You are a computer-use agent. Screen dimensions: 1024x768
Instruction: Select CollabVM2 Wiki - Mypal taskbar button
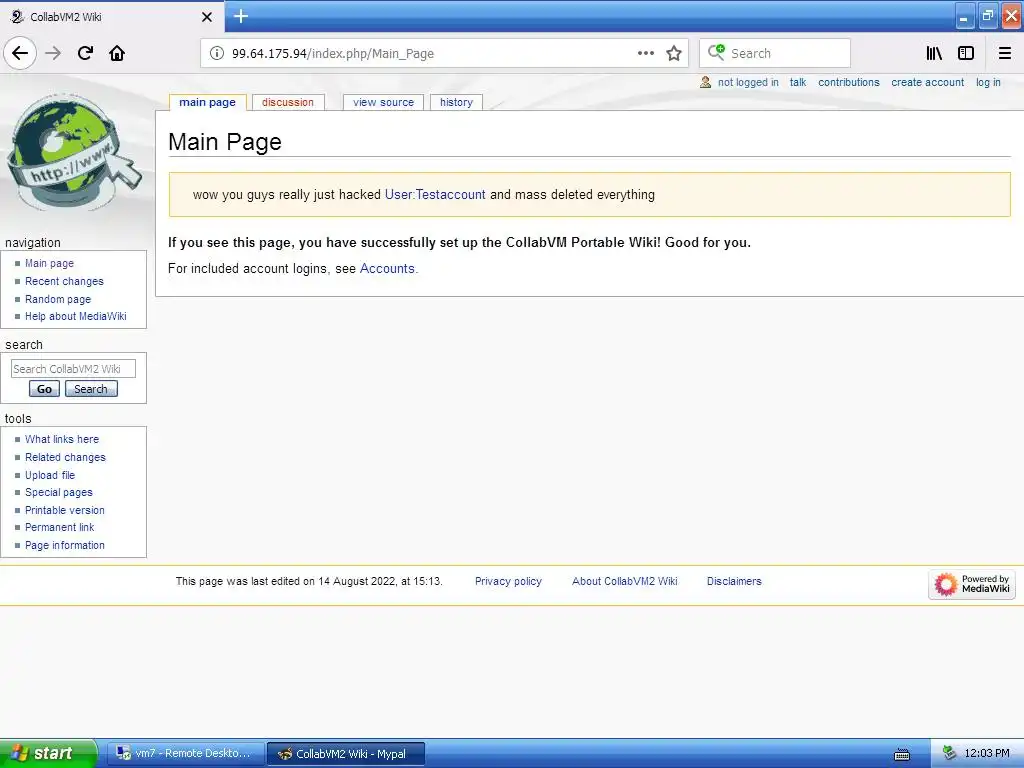coord(346,754)
